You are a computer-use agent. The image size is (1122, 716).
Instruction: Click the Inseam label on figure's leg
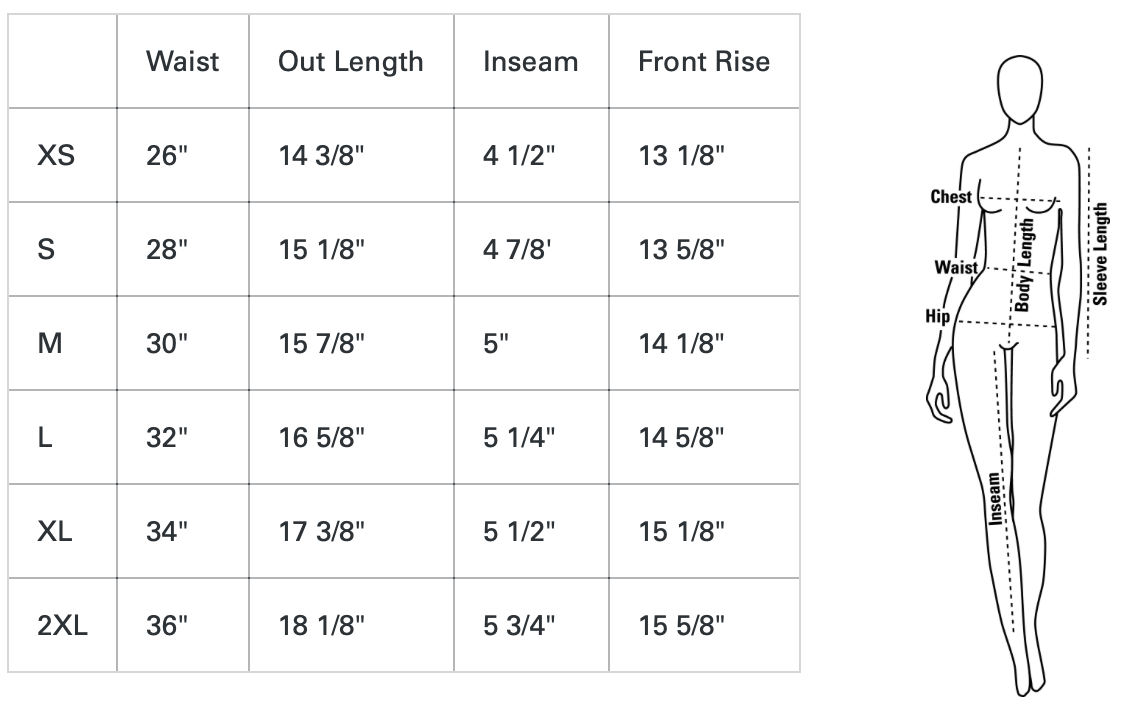tap(995, 499)
